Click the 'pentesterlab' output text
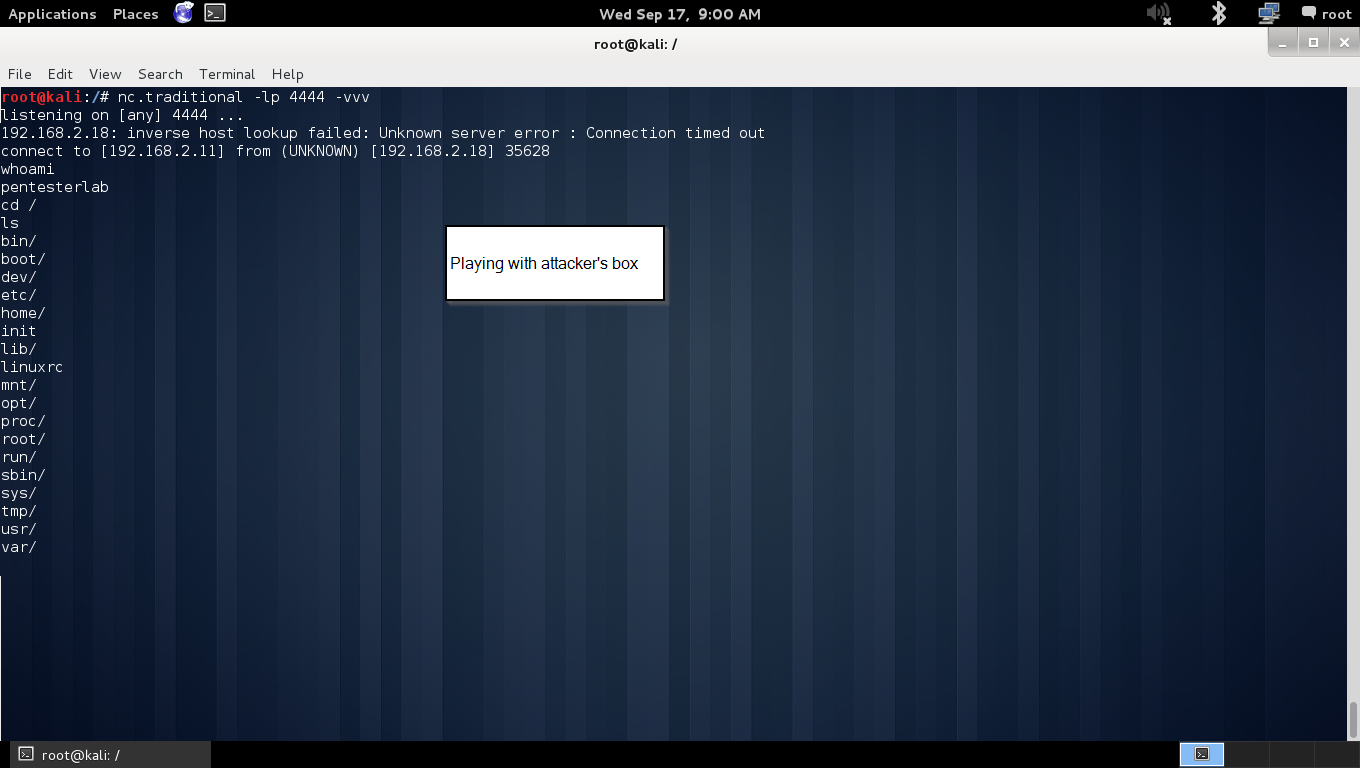Viewport: 1360px width, 768px height. pyautogui.click(x=55, y=187)
